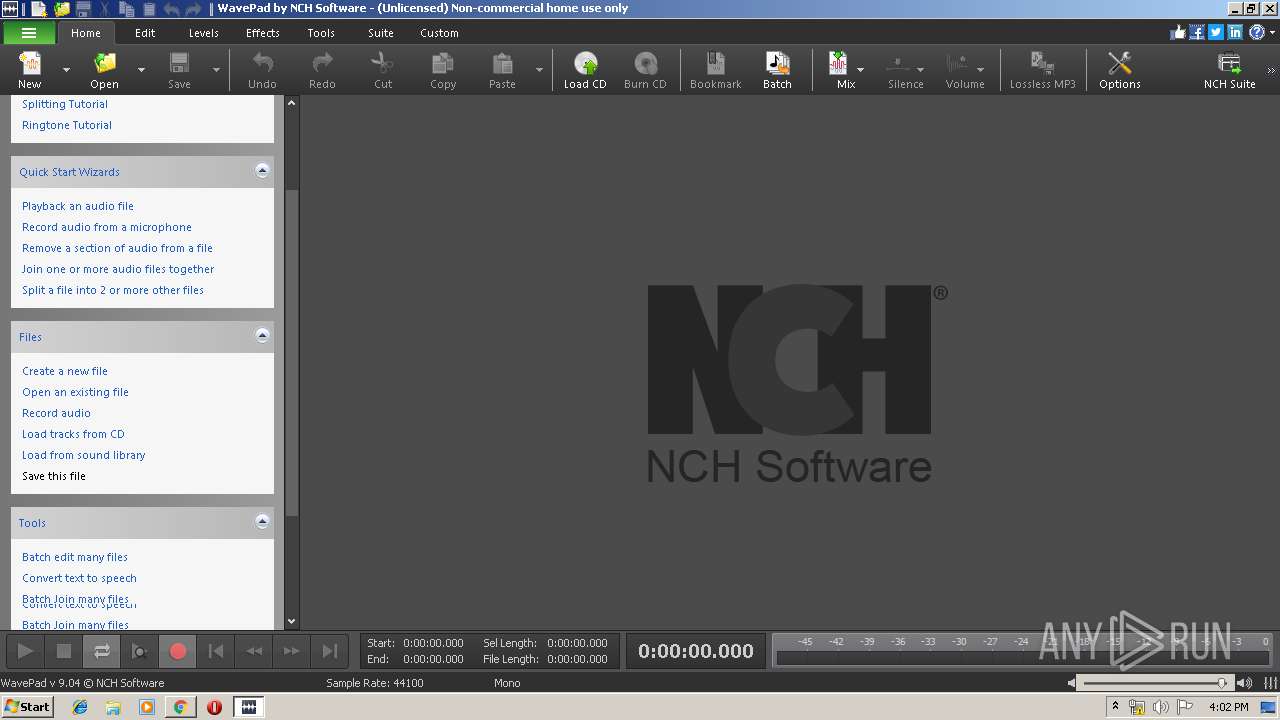The image size is (1280, 720).
Task: Click the Windows Start button
Action: (x=27, y=706)
